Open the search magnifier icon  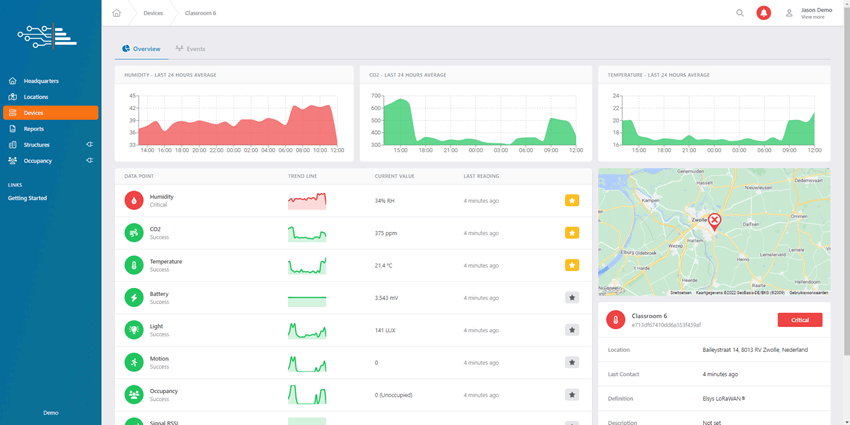point(740,13)
